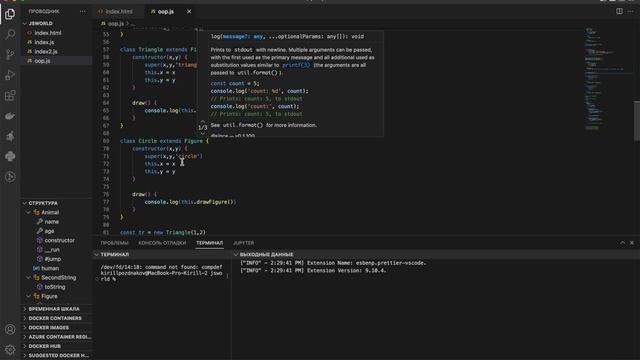Open Explorer panel more actions ellipsis

(83, 11)
